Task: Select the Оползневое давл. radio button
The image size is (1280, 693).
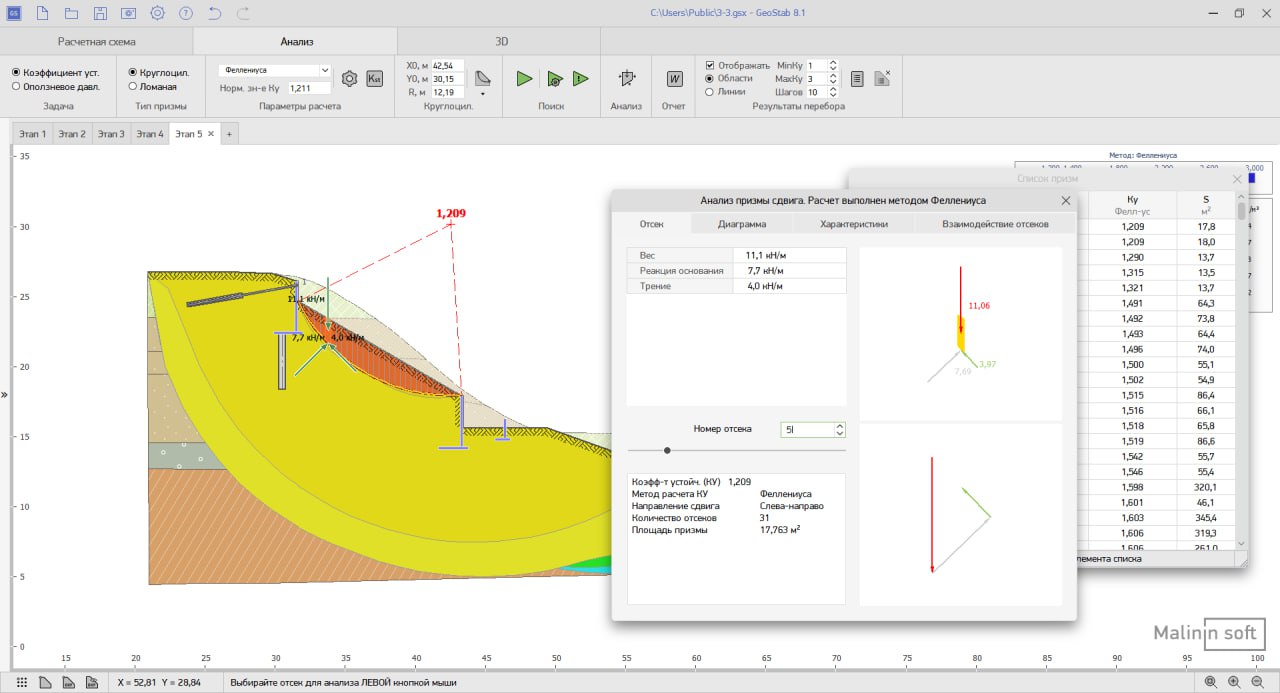Action: coord(16,87)
